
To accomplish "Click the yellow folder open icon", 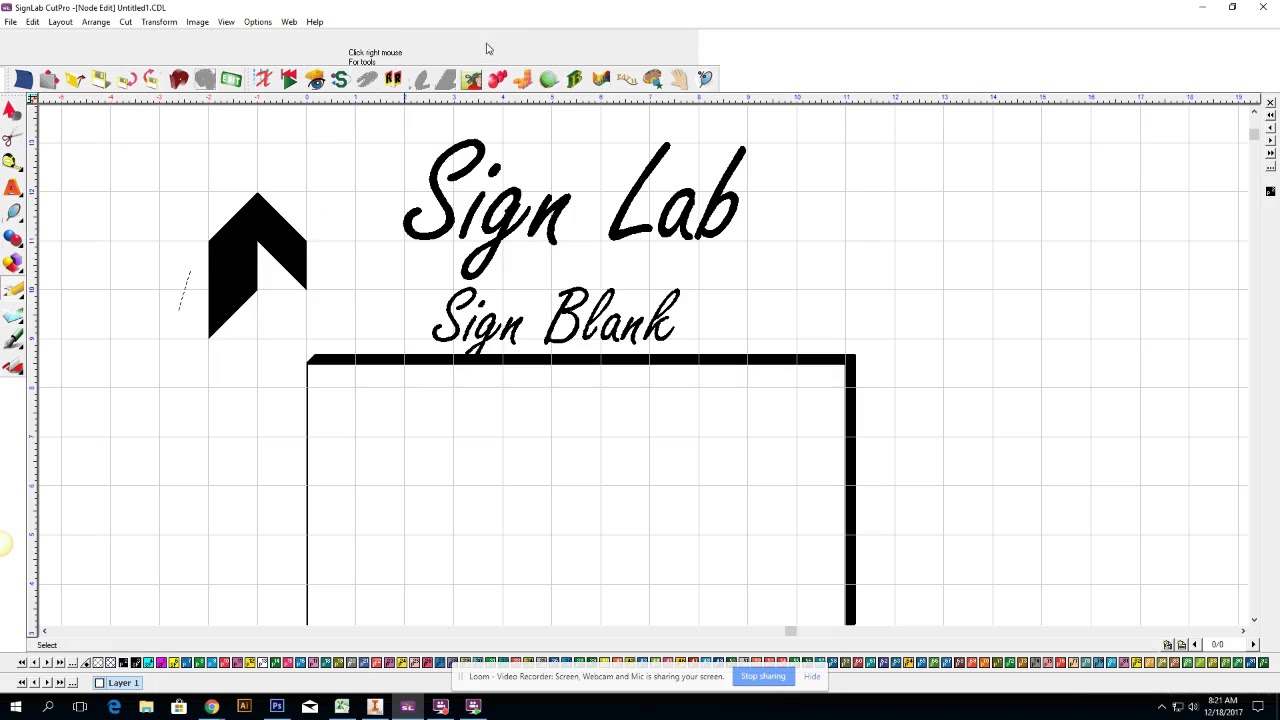I will click(75, 79).
